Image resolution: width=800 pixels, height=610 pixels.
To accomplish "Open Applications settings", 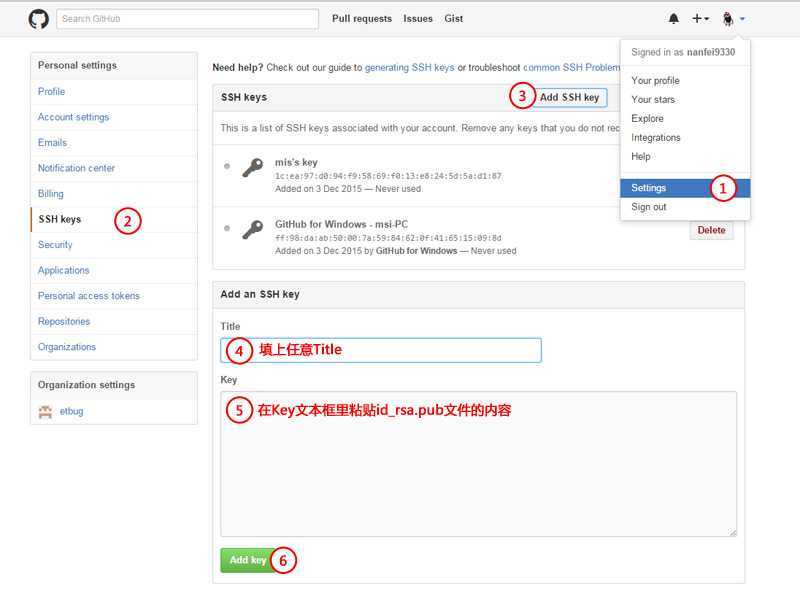I will coord(114,270).
